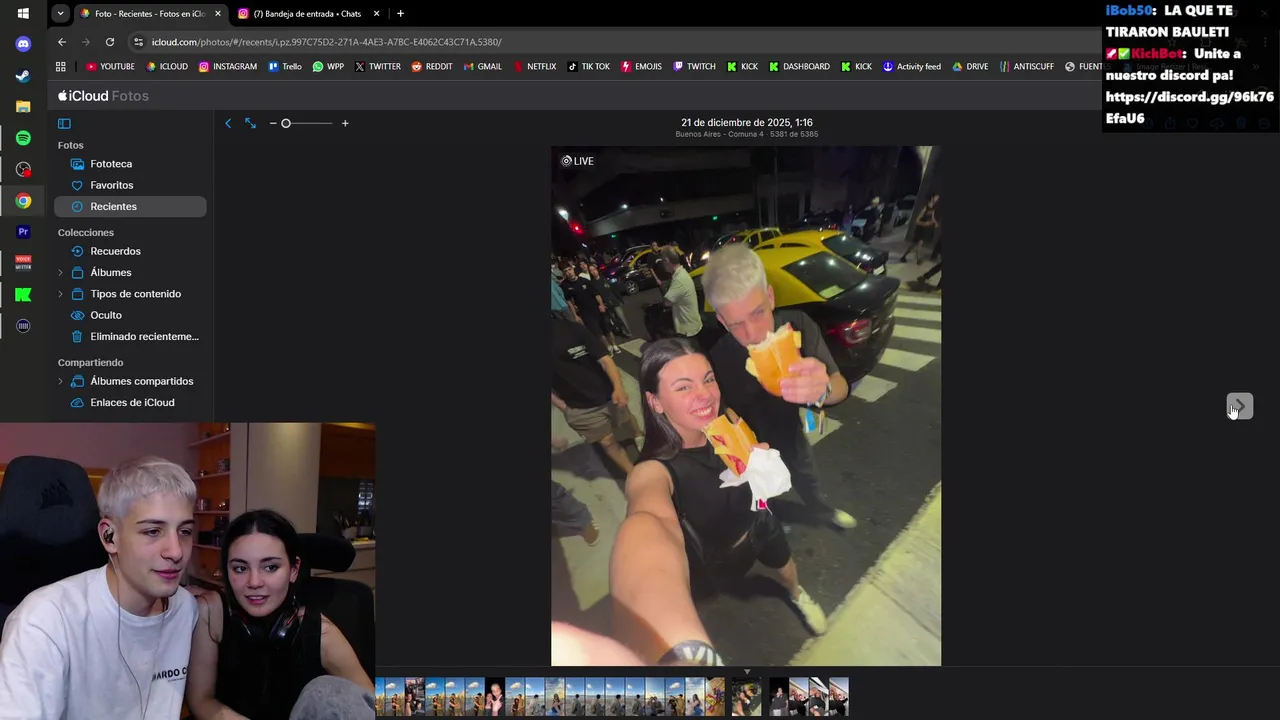Expand the Tipos de contenido chevron
1280x720 pixels.
[x=60, y=294]
